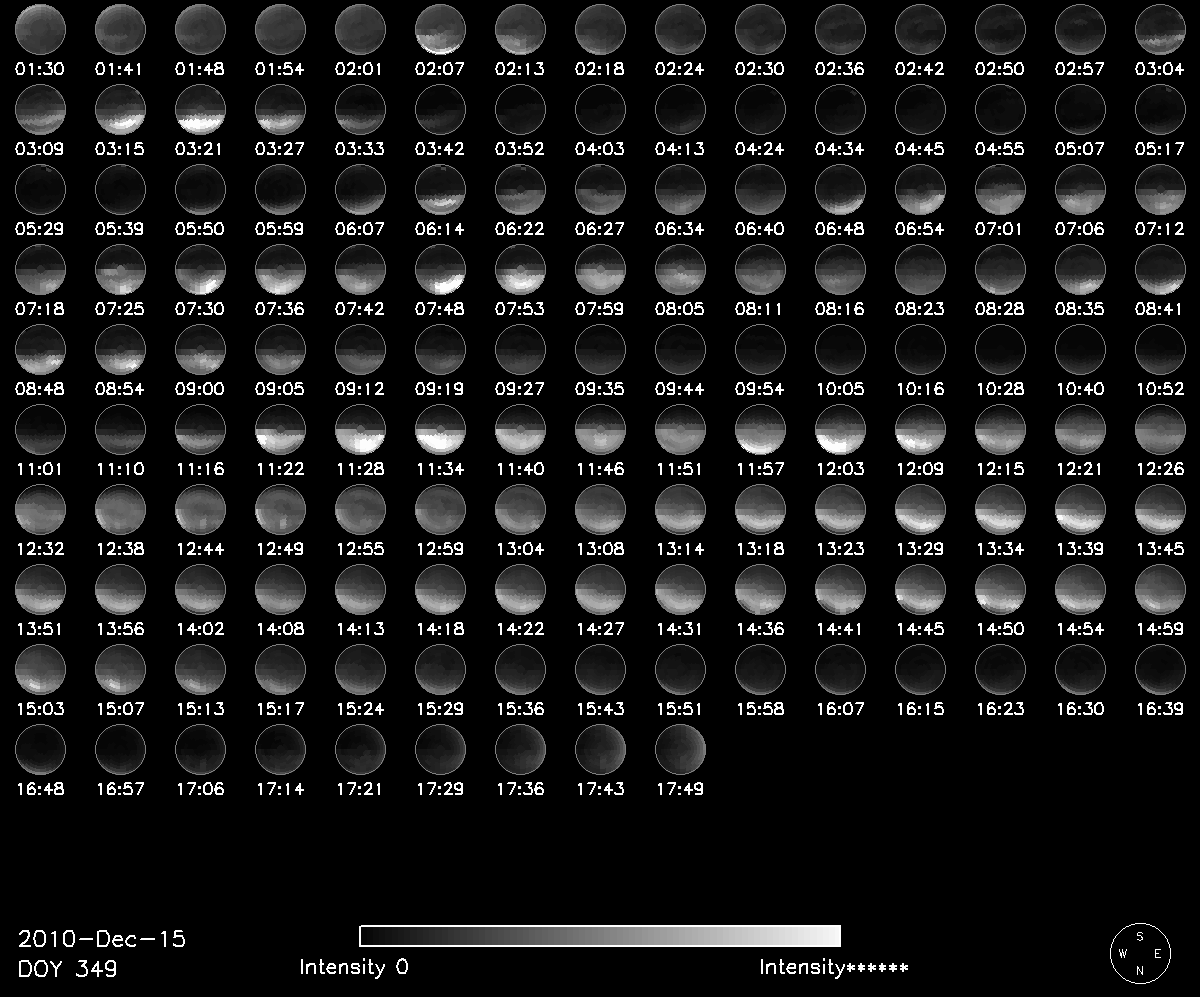The height and width of the screenshot is (997, 1200).
Task: Open the final disk image at 17:49
Action: tap(680, 749)
